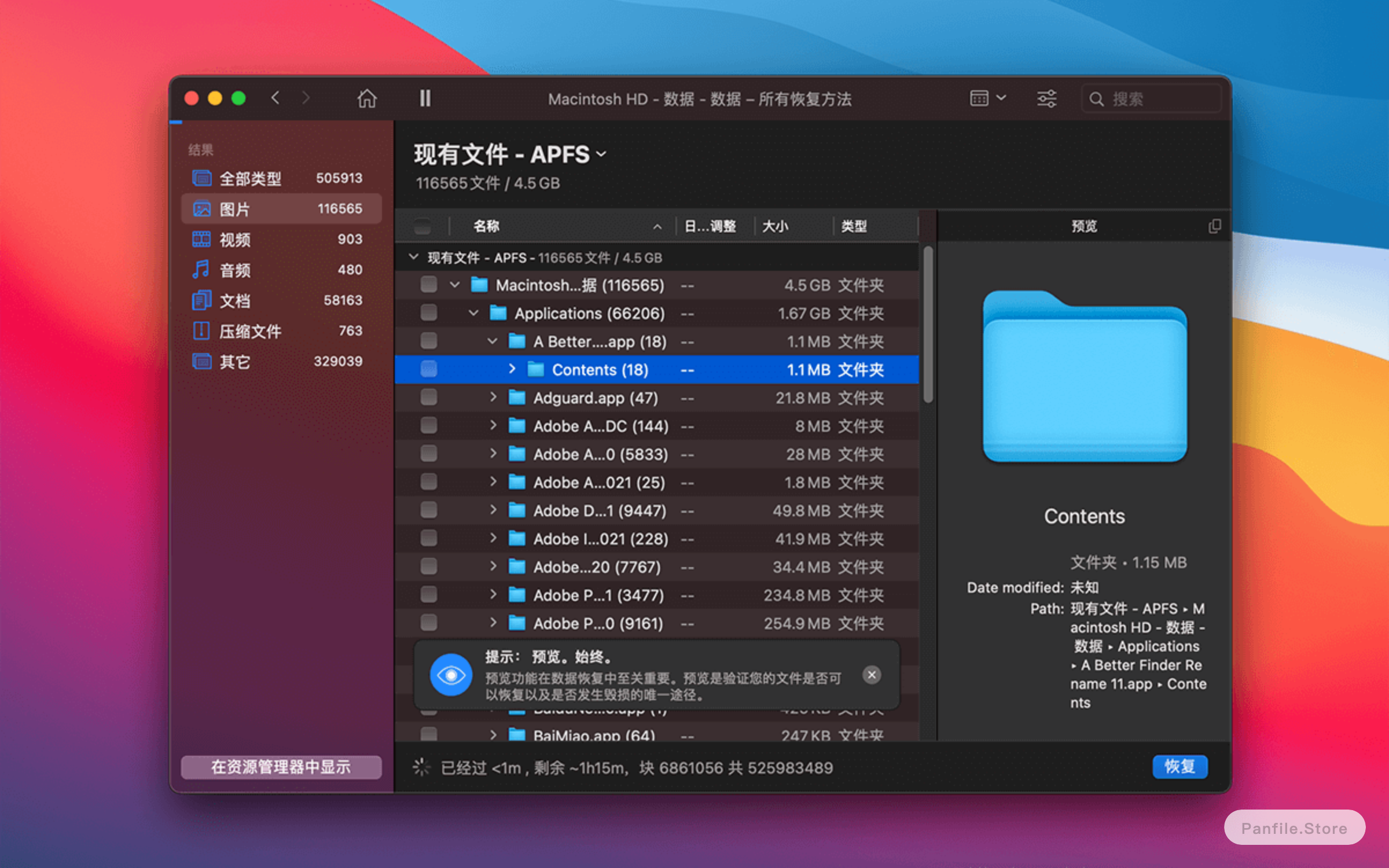The height and width of the screenshot is (868, 1389).
Task: Collapse A Better….app (18) folder
Action: coord(493,341)
